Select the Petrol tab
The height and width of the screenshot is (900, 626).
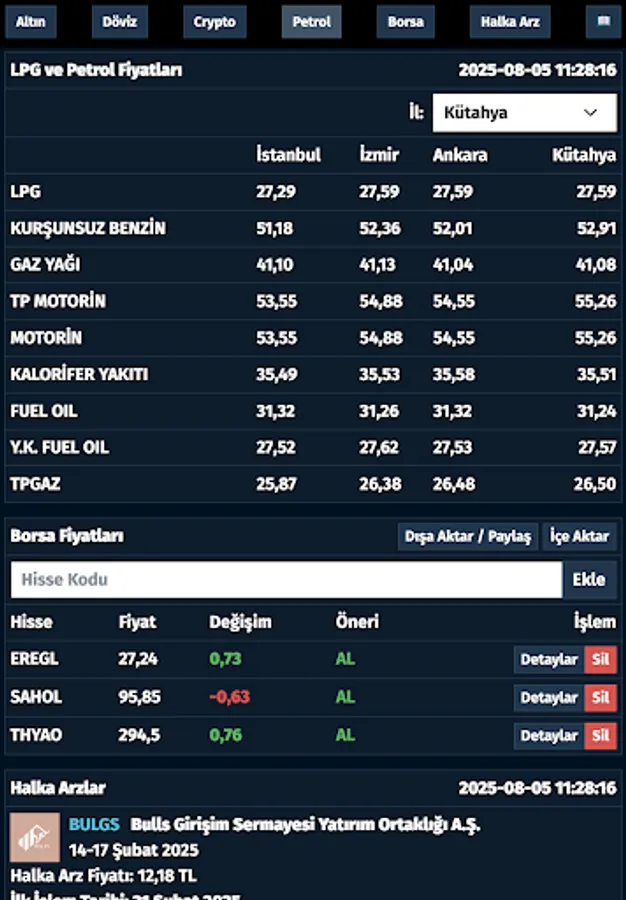point(311,20)
